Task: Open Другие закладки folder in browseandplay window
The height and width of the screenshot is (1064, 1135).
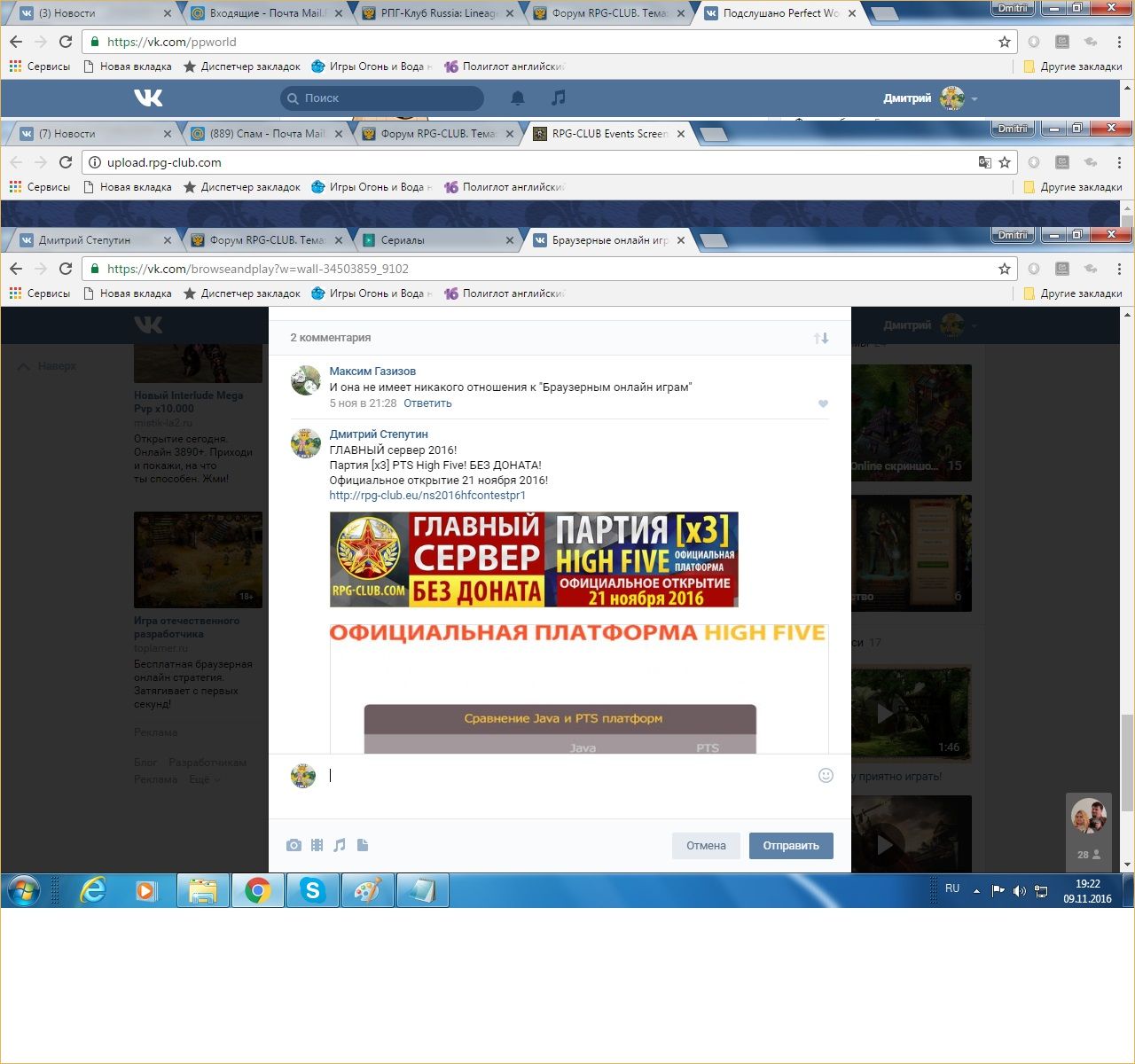Action: [1073, 293]
